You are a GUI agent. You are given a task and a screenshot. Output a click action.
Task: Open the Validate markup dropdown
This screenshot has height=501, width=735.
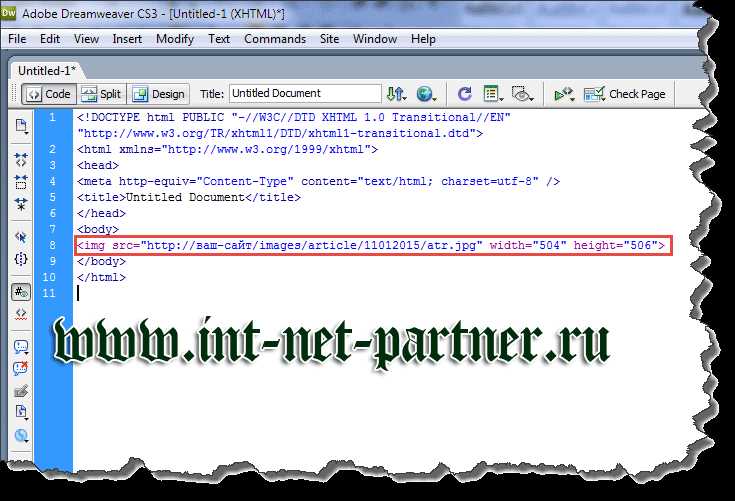tap(564, 94)
